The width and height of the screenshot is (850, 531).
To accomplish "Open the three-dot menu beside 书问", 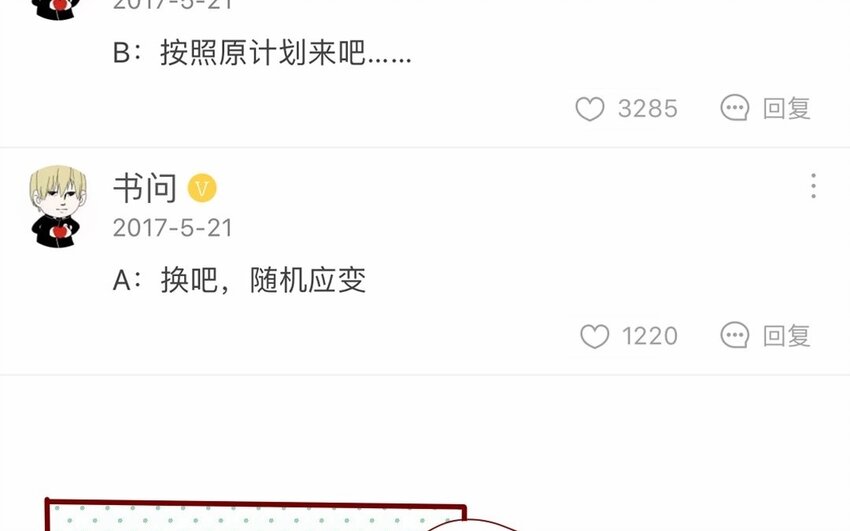I will pos(813,186).
